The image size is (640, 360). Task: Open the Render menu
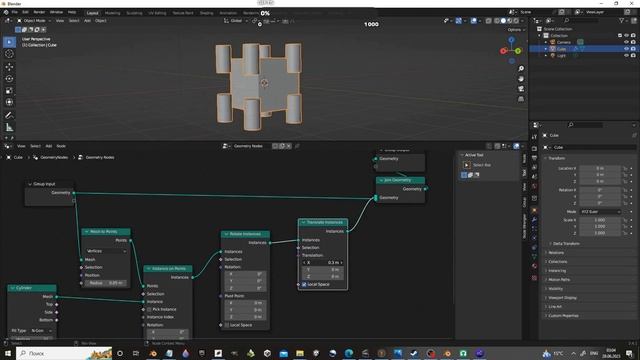pos(39,12)
